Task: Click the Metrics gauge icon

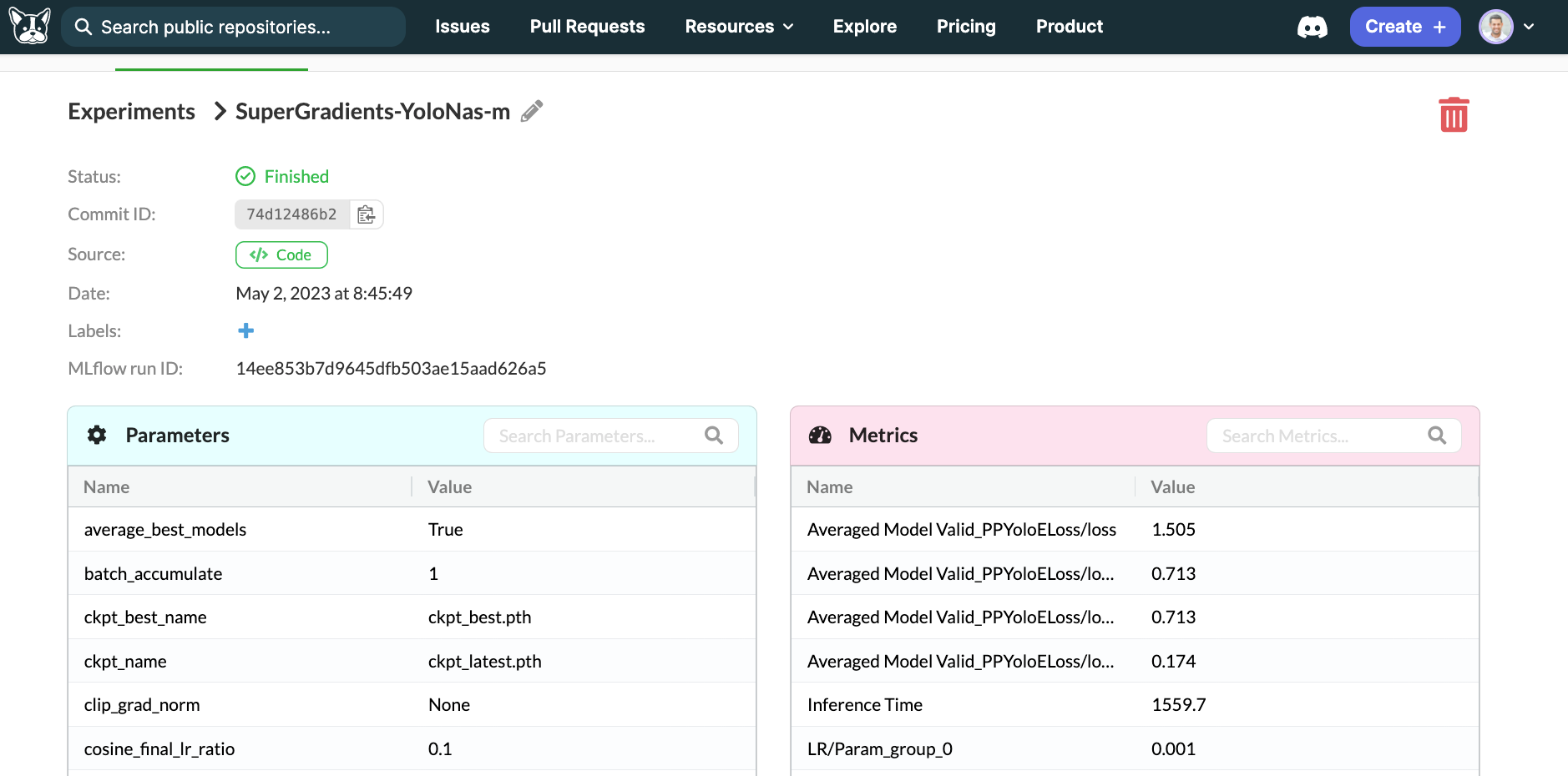Action: tap(820, 435)
